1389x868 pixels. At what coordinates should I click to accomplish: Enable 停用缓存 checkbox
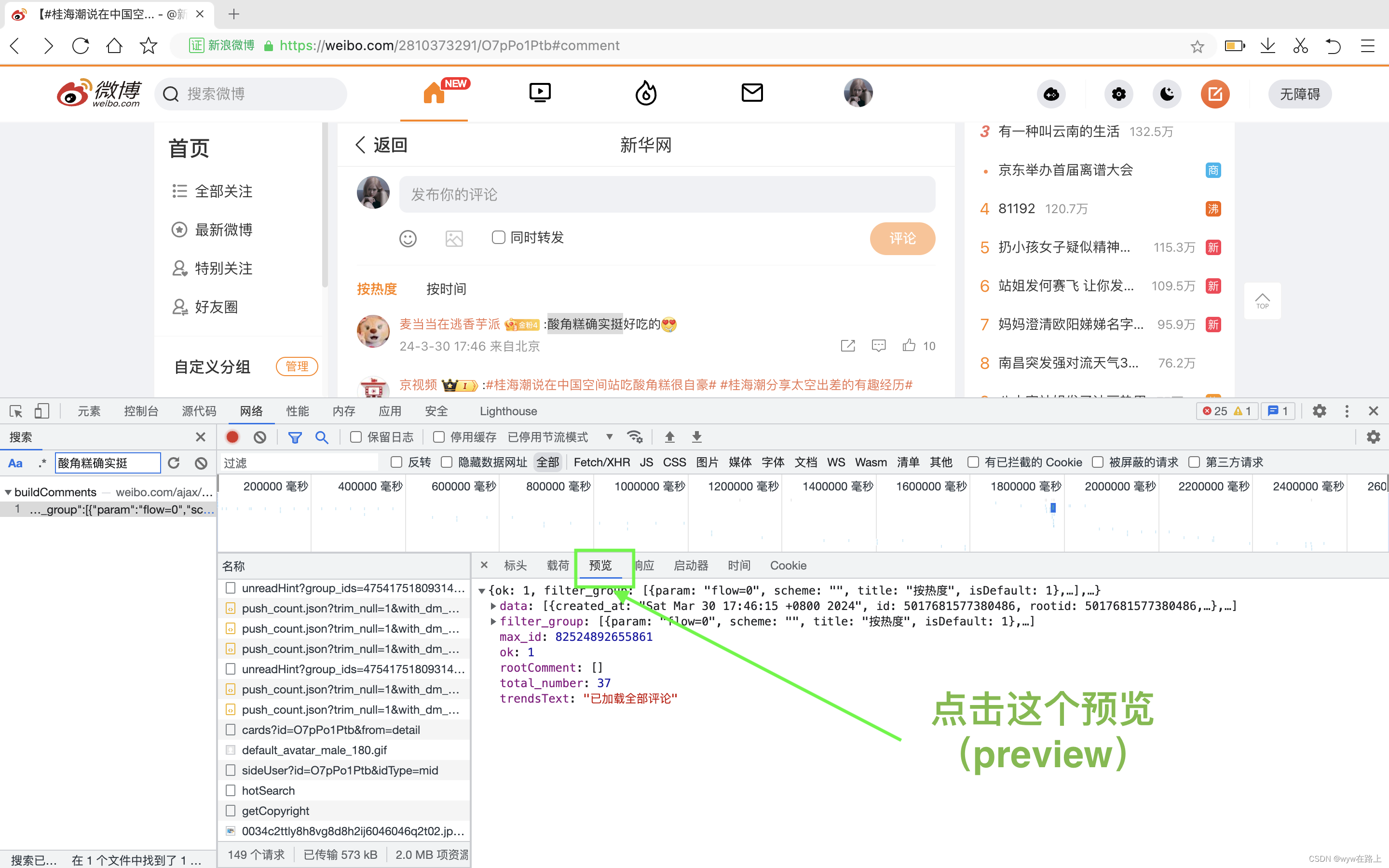(438, 437)
